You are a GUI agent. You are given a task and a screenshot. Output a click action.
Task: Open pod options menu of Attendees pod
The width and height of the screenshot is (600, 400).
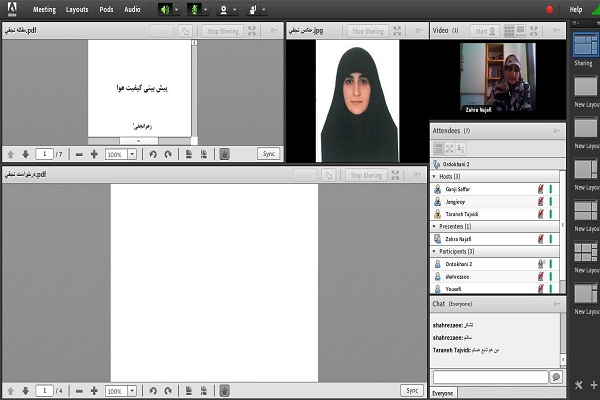coord(556,131)
